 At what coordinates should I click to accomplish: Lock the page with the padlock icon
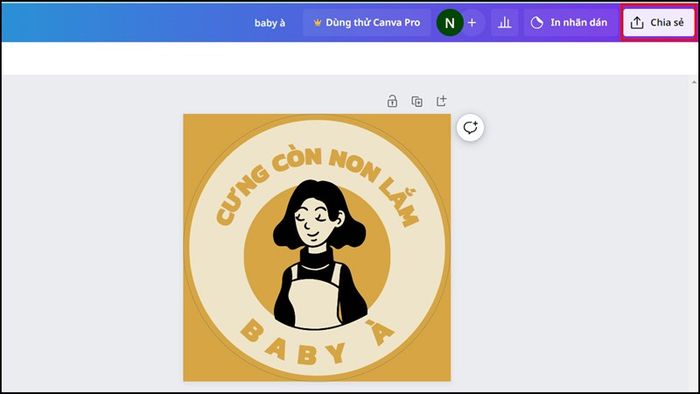pos(392,101)
